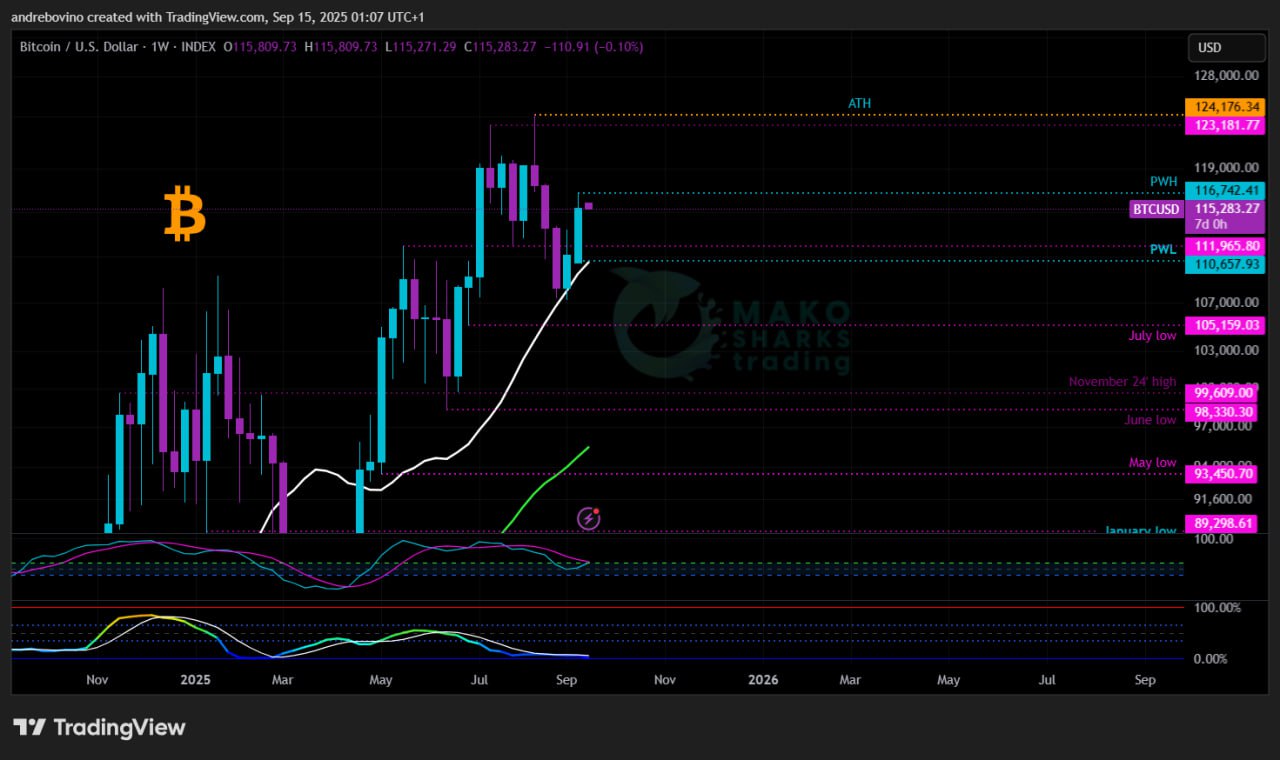Screen dimensions: 1280x760
Task: Click the ATH text annotation
Action: coord(859,104)
